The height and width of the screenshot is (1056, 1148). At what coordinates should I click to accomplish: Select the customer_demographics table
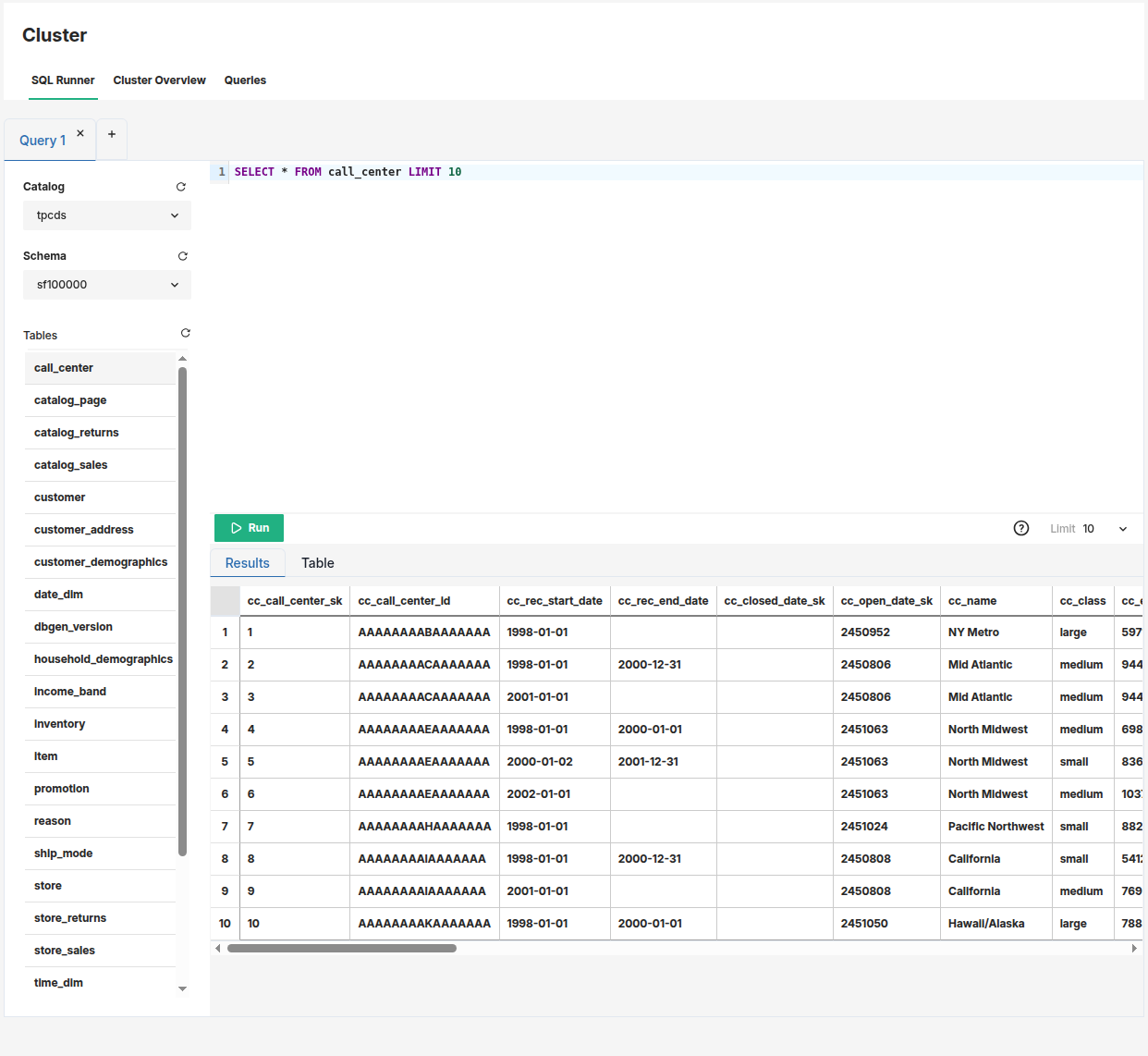coord(101,561)
